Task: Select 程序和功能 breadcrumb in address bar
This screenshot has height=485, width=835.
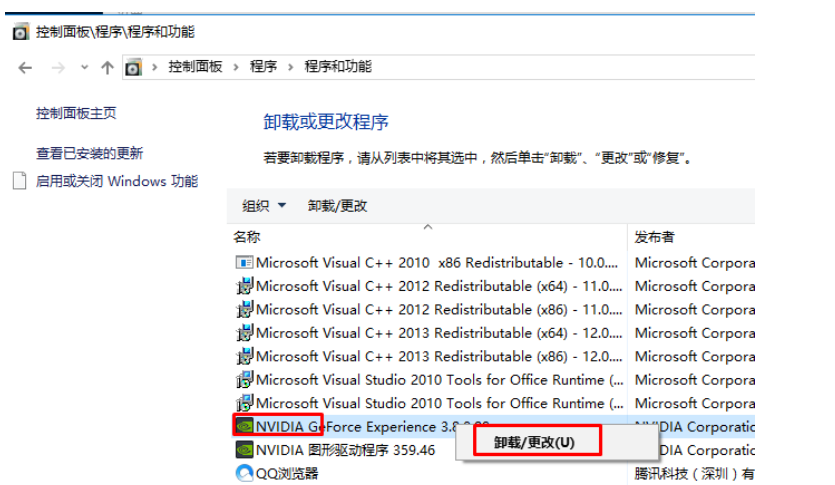Action: pos(338,67)
